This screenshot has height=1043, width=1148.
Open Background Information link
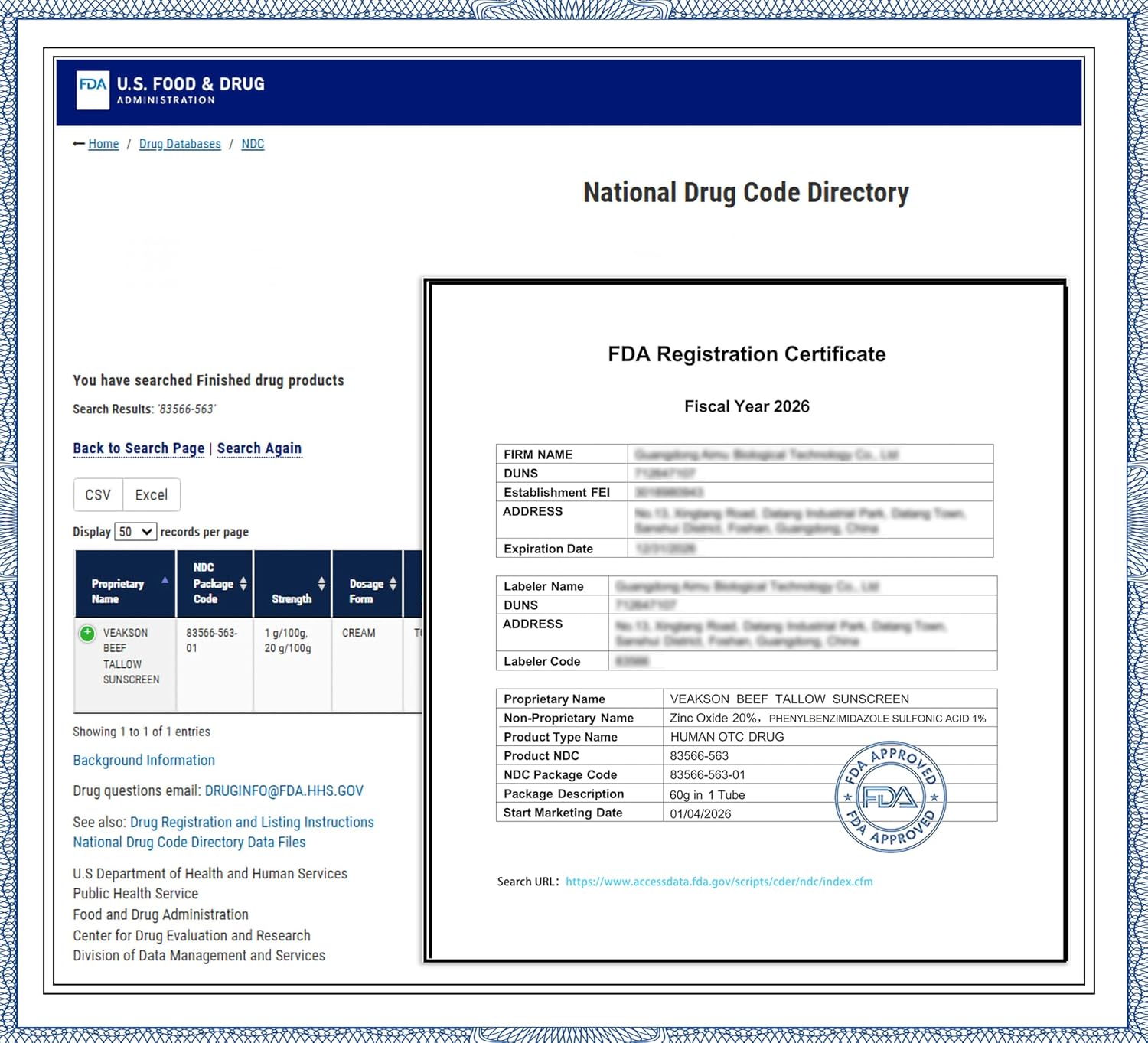(x=144, y=760)
